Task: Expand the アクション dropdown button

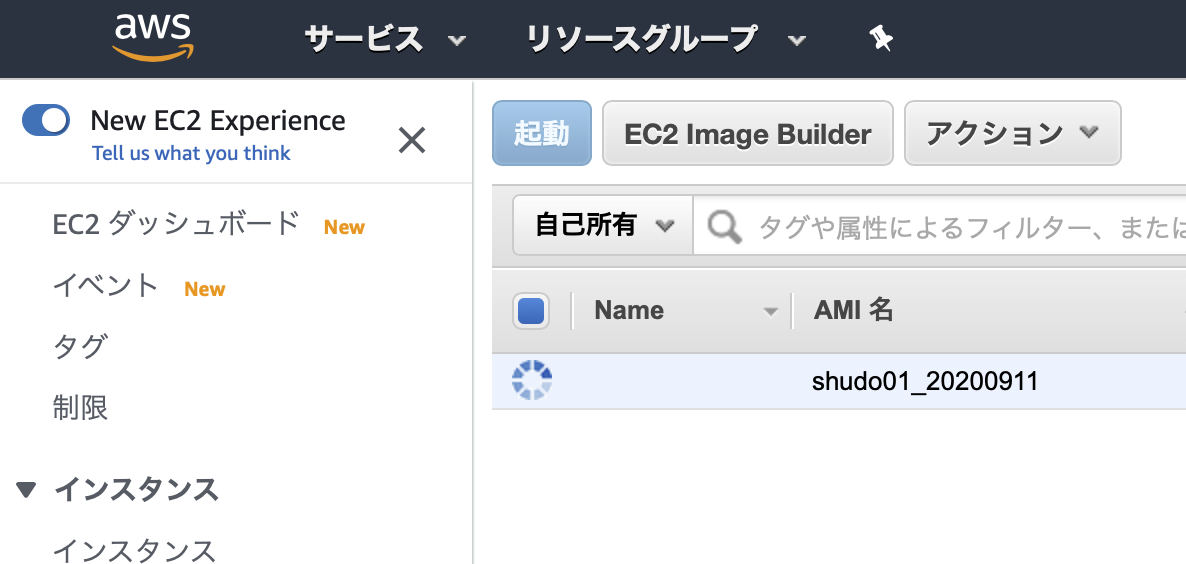Action: click(1012, 133)
